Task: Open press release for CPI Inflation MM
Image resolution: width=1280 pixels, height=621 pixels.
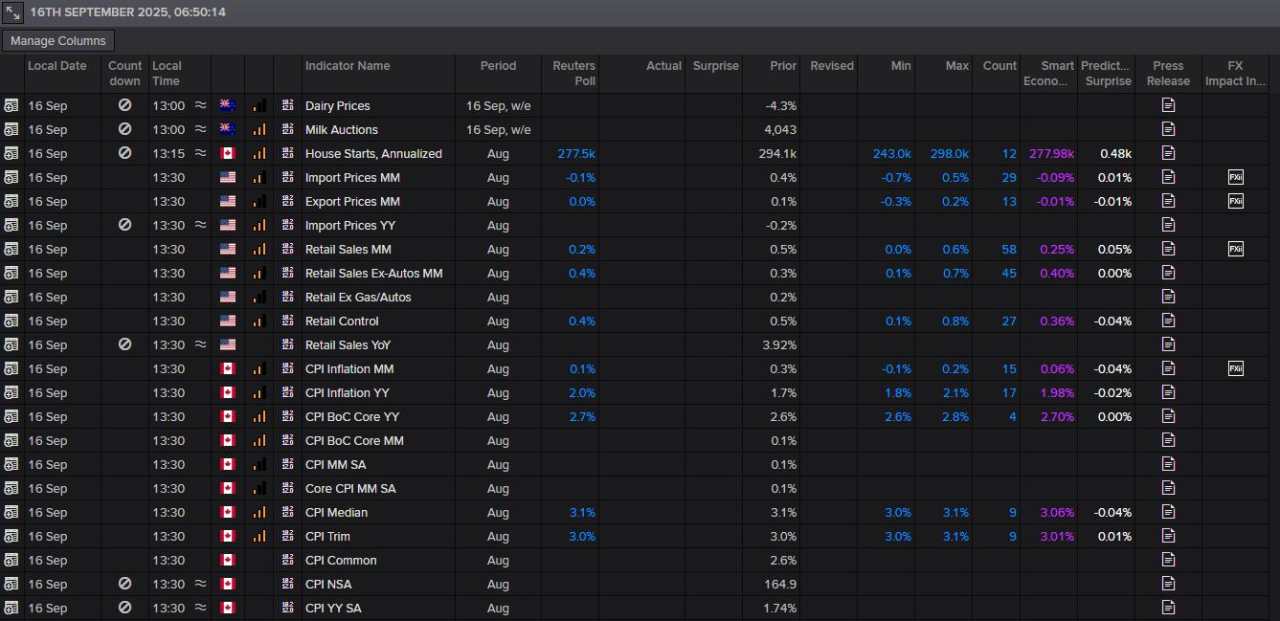Action: (1168, 369)
